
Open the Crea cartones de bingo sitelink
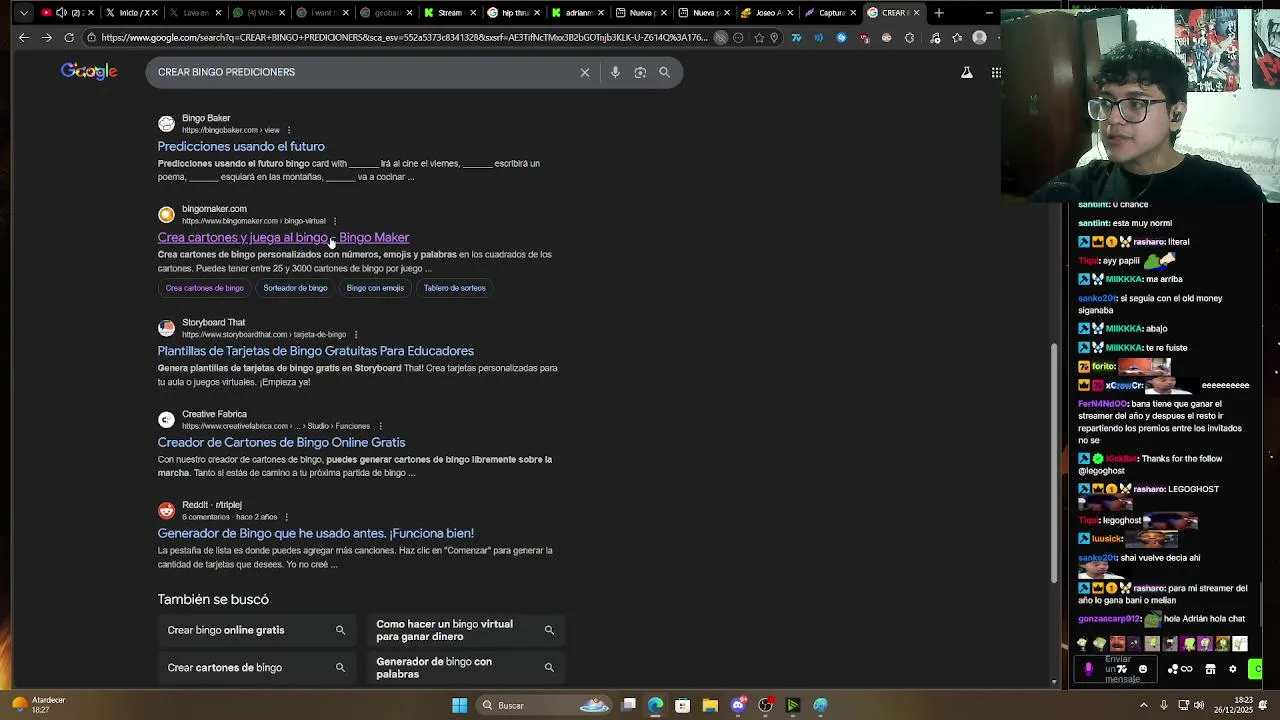tap(205, 288)
